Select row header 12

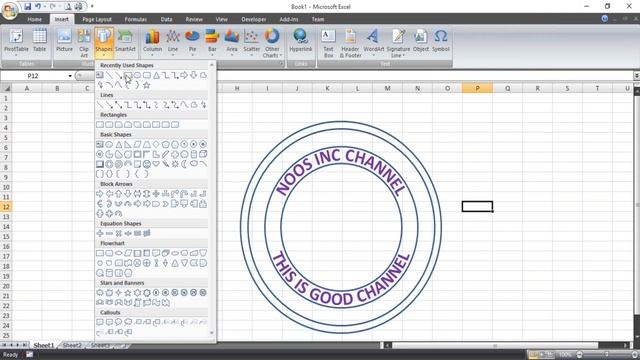tap(6, 207)
